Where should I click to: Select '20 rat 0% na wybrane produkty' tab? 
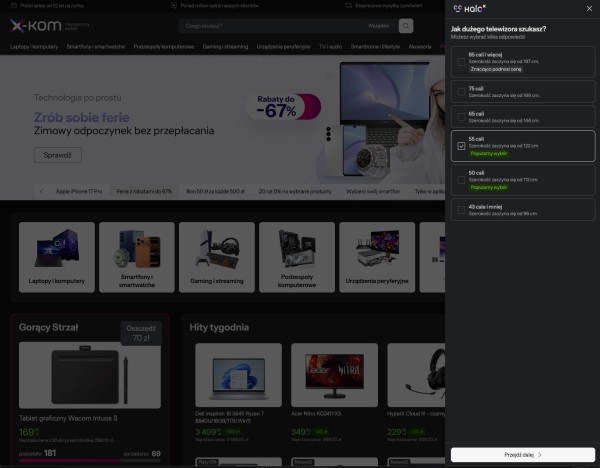click(295, 191)
